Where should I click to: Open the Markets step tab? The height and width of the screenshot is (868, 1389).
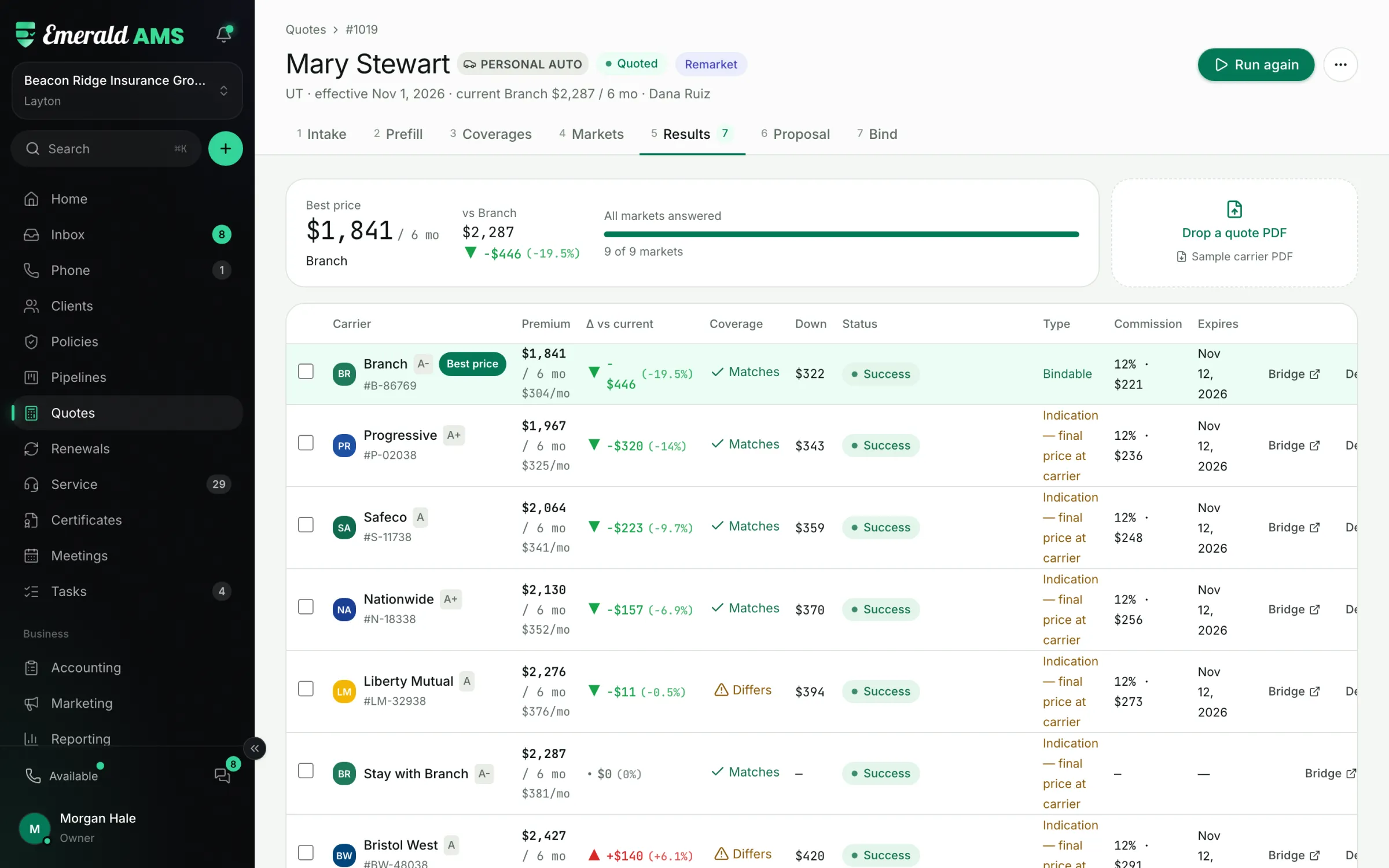coord(591,134)
